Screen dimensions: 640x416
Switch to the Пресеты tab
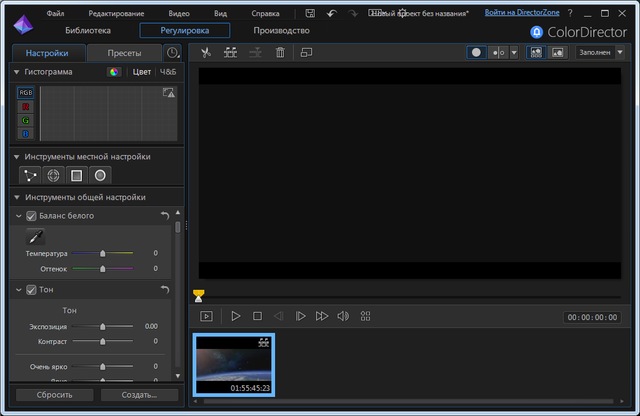point(124,52)
